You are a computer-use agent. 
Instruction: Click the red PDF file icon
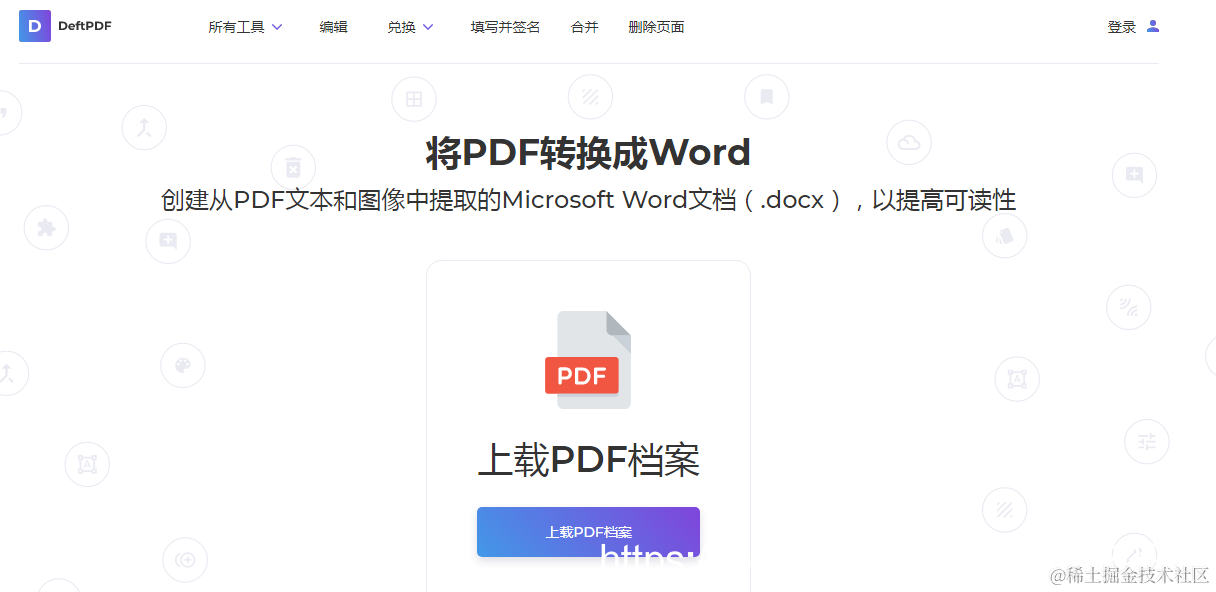click(x=588, y=360)
